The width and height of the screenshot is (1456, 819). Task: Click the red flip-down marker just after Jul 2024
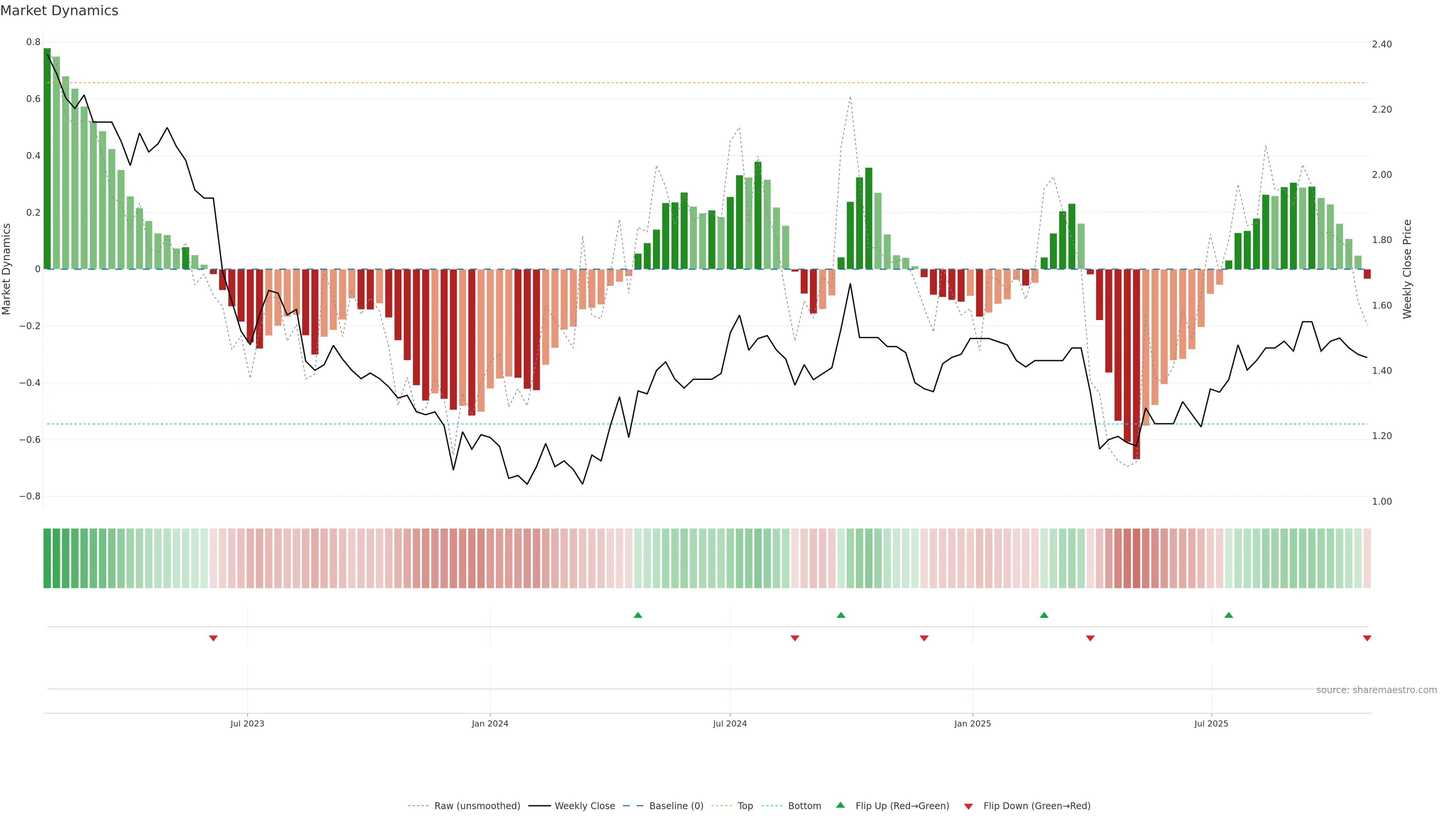(795, 638)
